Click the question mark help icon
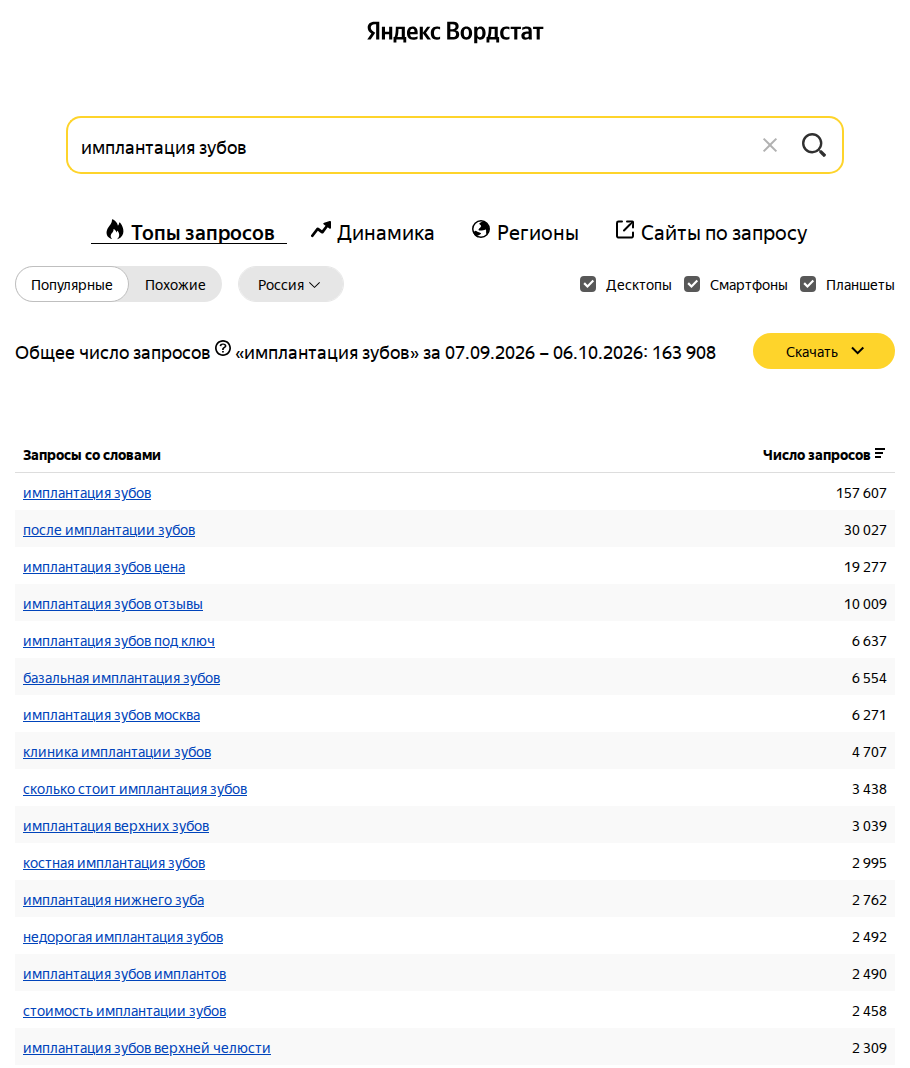This screenshot has width=910, height=1068. point(223,348)
